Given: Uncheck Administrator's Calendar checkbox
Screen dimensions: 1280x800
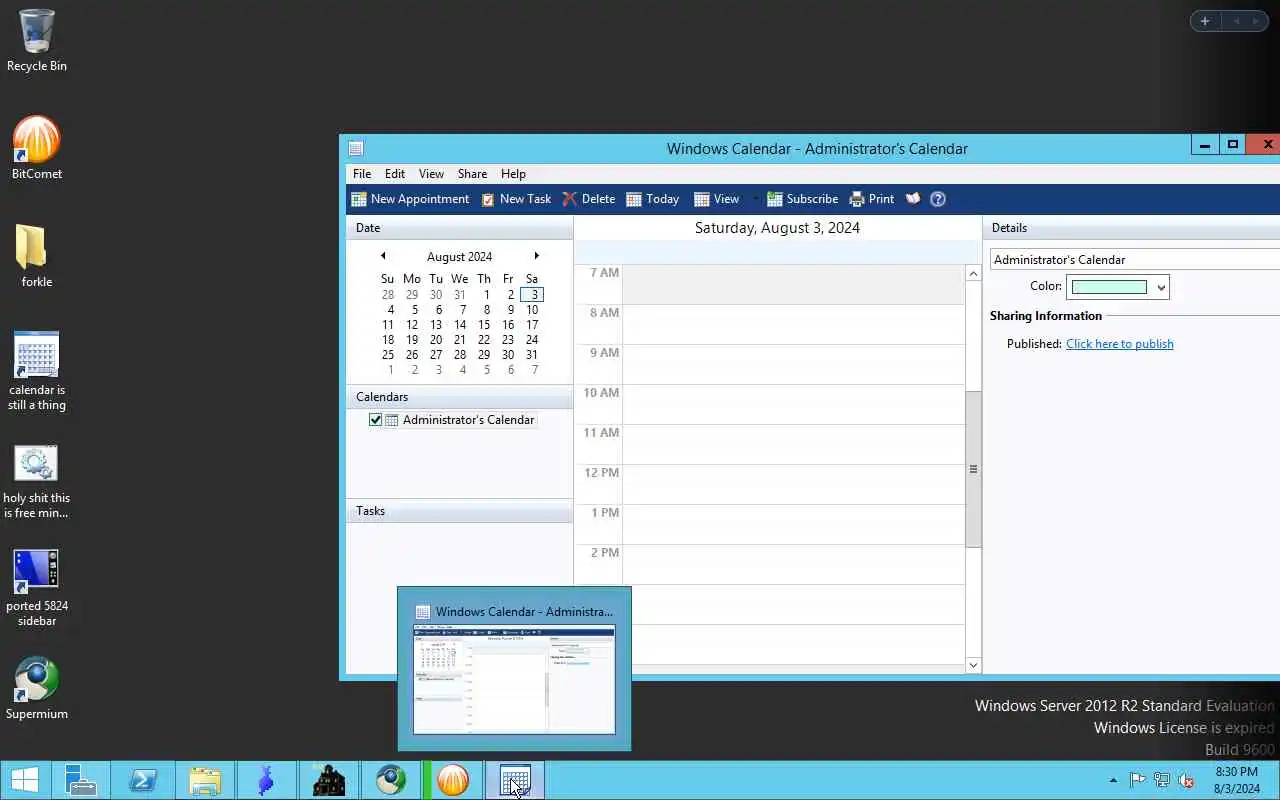Looking at the screenshot, I should coord(376,420).
